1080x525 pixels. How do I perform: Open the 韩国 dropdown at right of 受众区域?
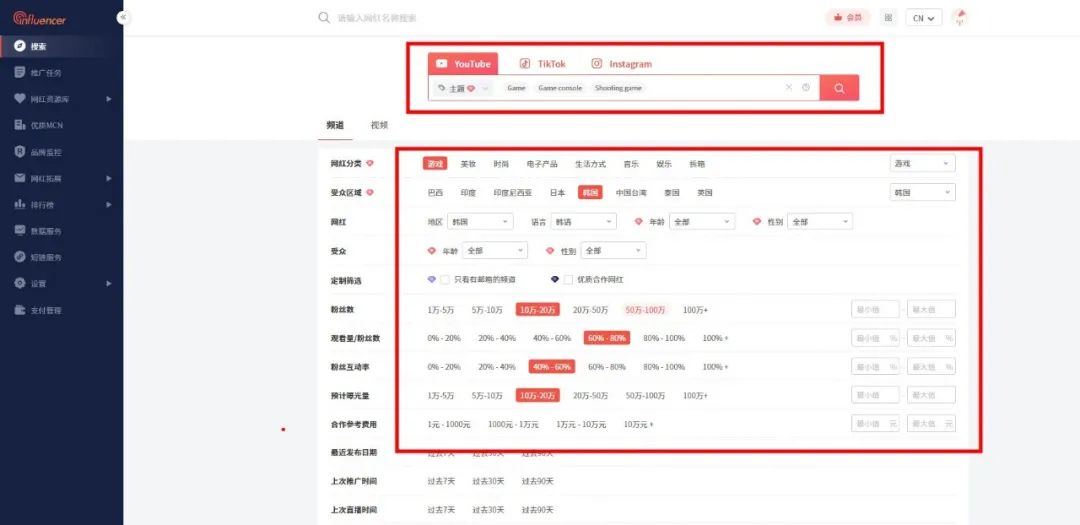pos(922,192)
